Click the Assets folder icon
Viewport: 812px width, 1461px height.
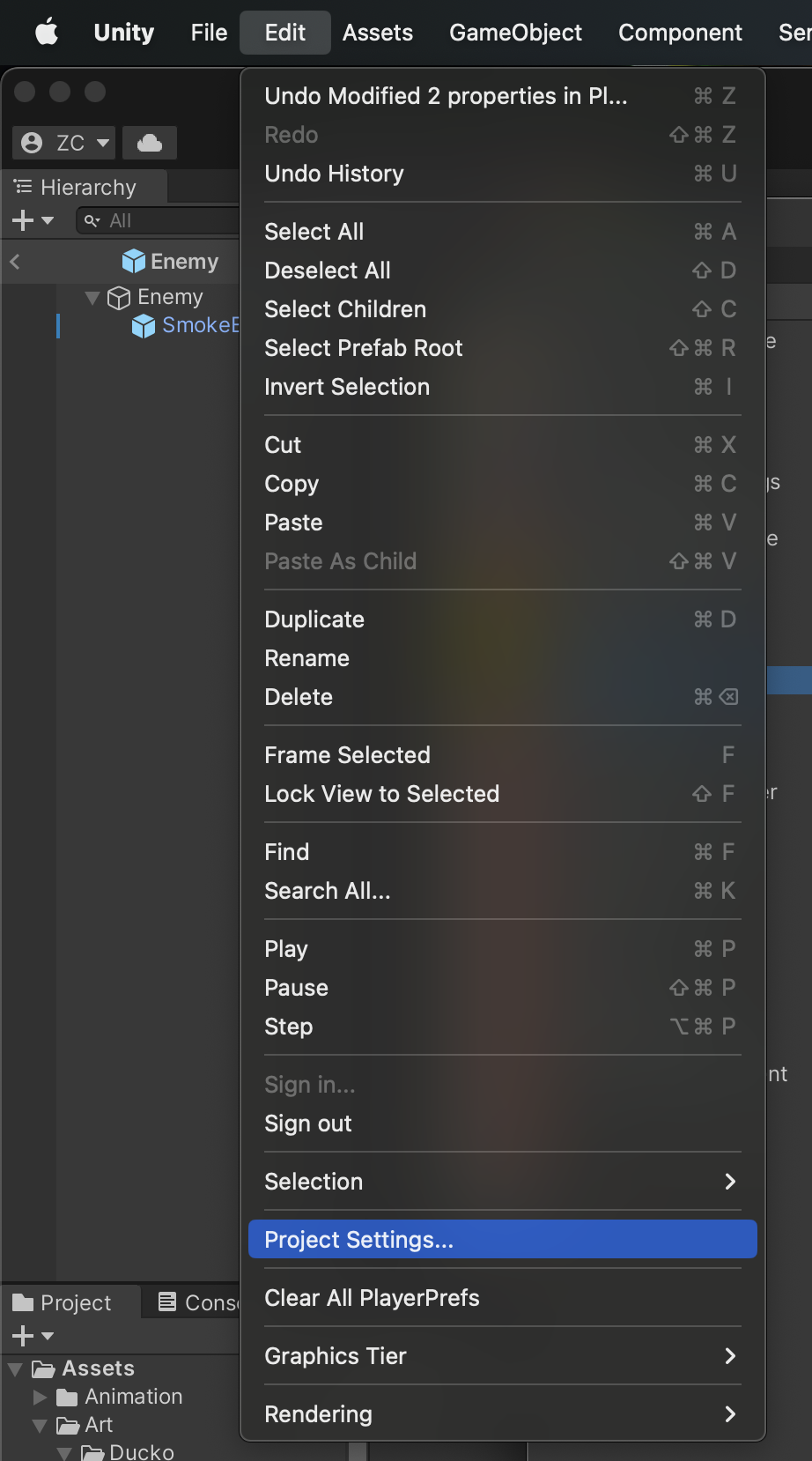click(43, 1368)
